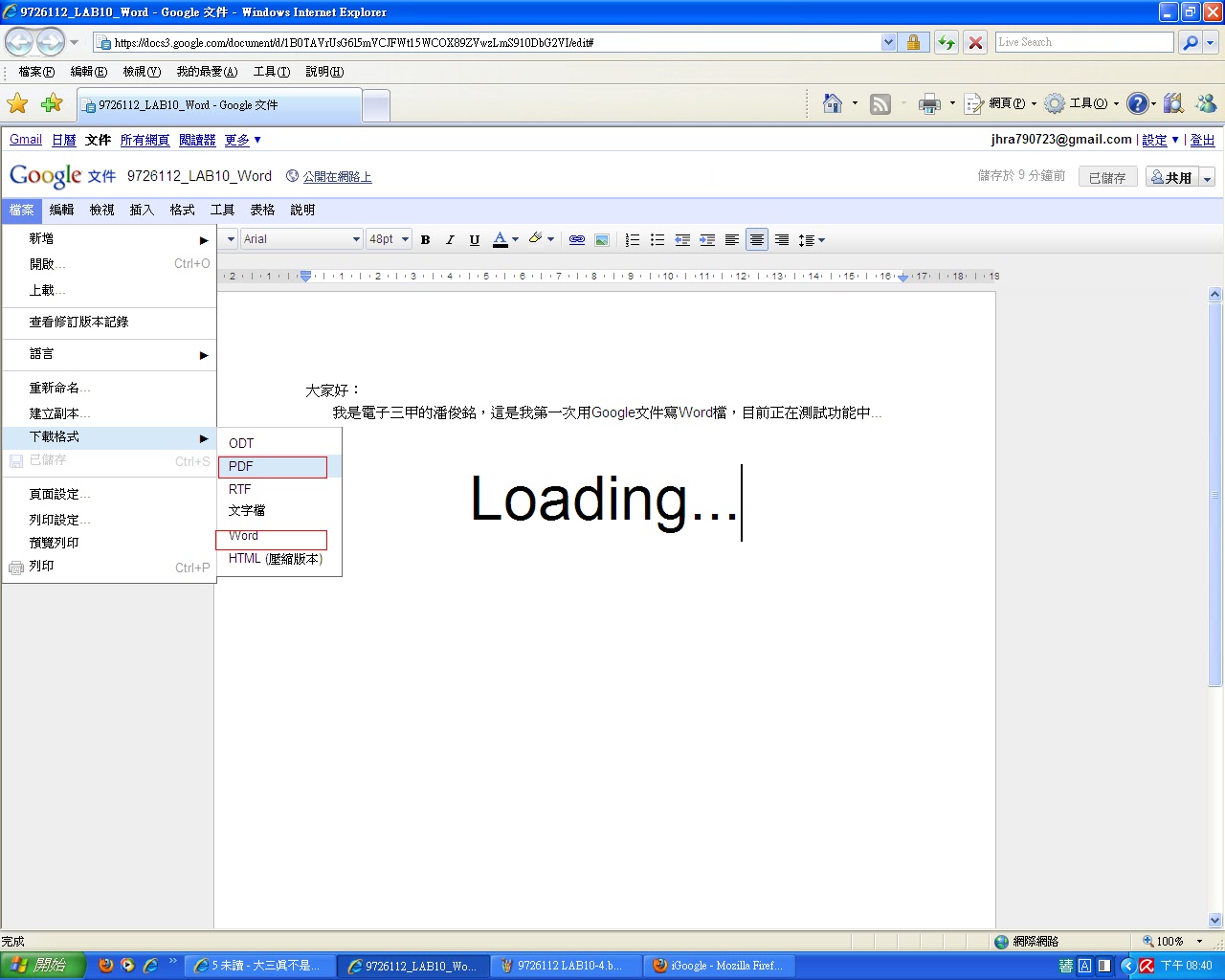Select 重新命名 in the File menu
This screenshot has width=1225, height=980.
click(109, 388)
